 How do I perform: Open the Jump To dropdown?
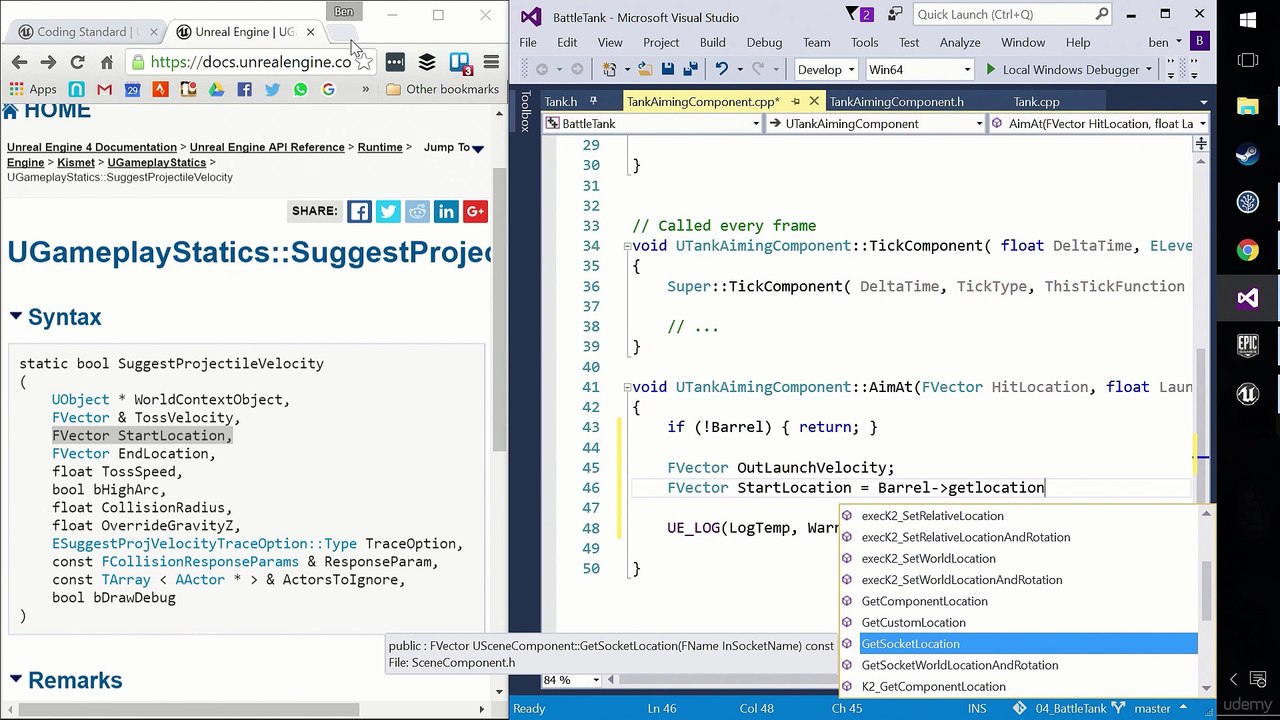point(454,148)
